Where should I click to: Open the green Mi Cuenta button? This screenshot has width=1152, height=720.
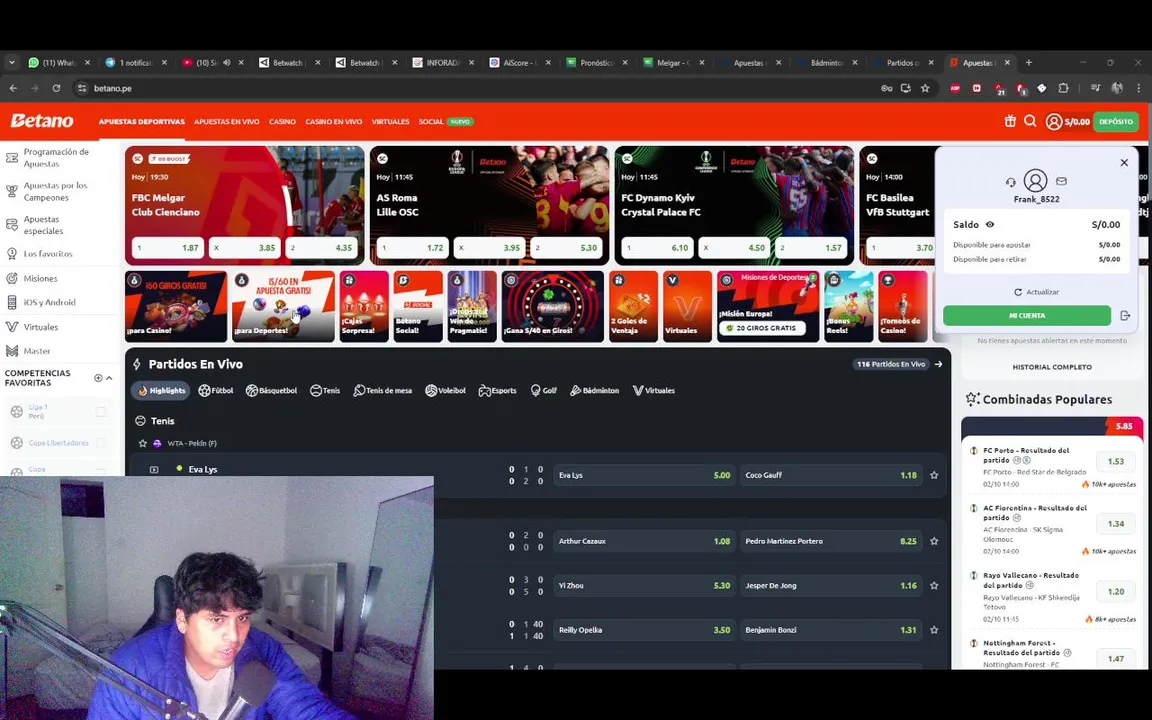point(1026,316)
